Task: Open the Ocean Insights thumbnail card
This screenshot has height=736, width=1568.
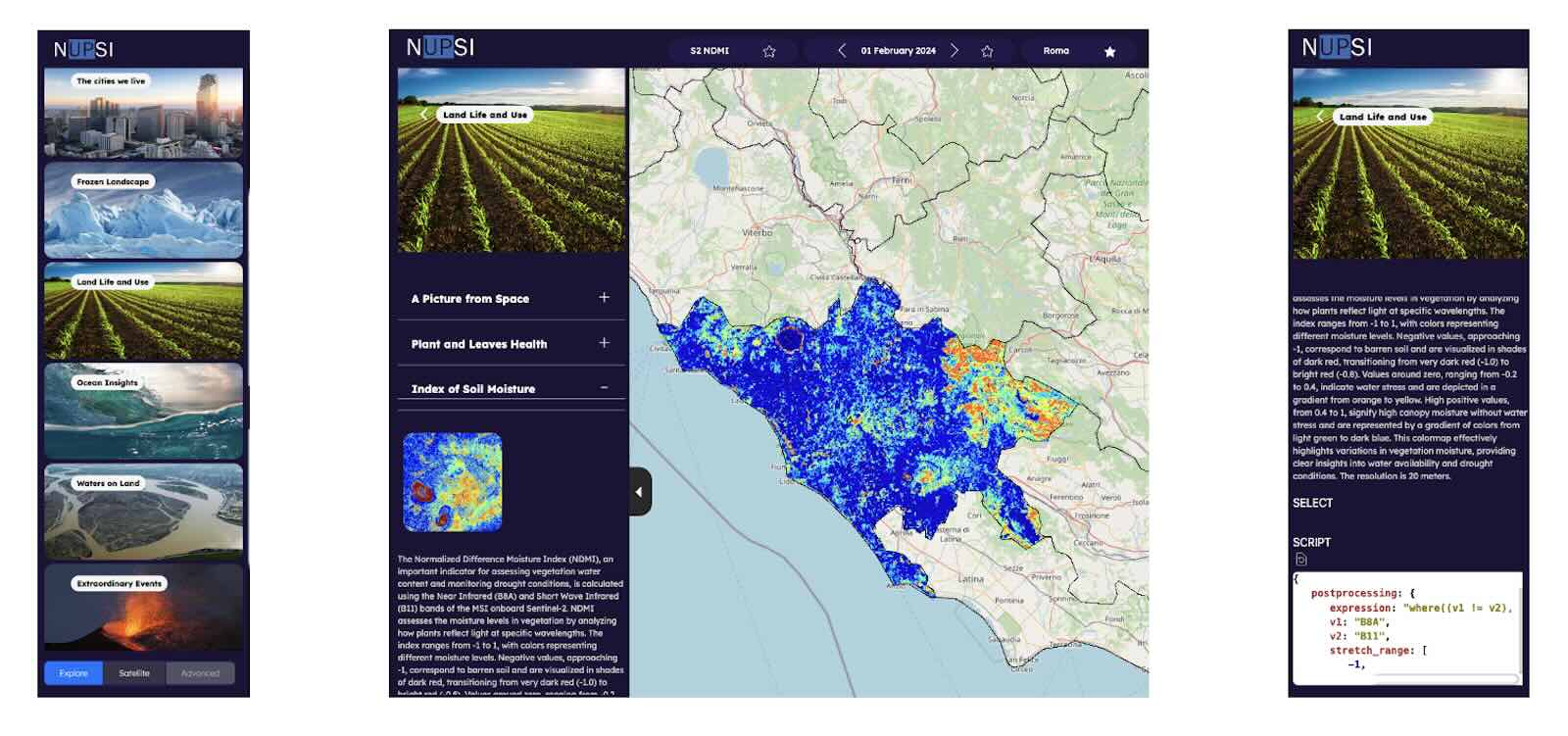Action: (143, 412)
